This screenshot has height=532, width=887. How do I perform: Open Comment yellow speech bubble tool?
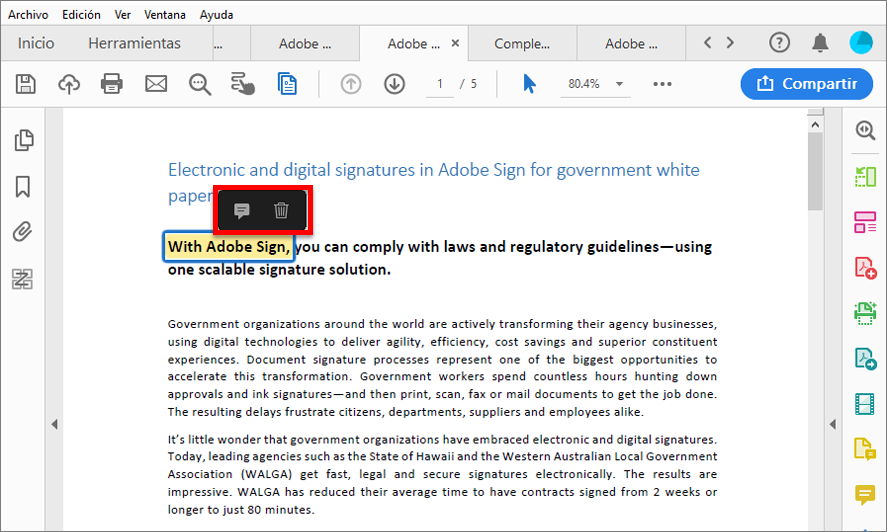(865, 495)
